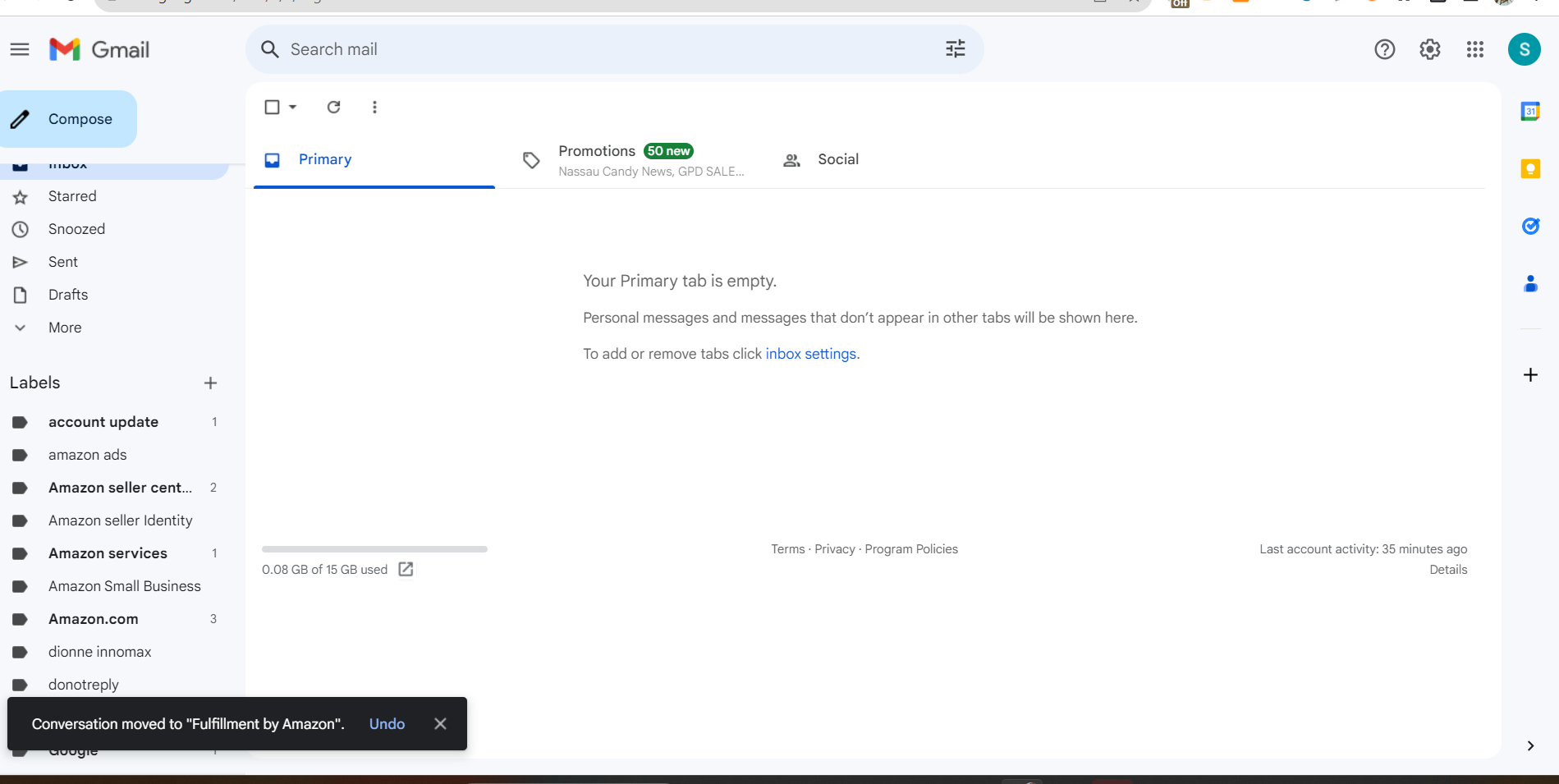The width and height of the screenshot is (1559, 784).
Task: Open the Terms link
Action: [x=788, y=549]
